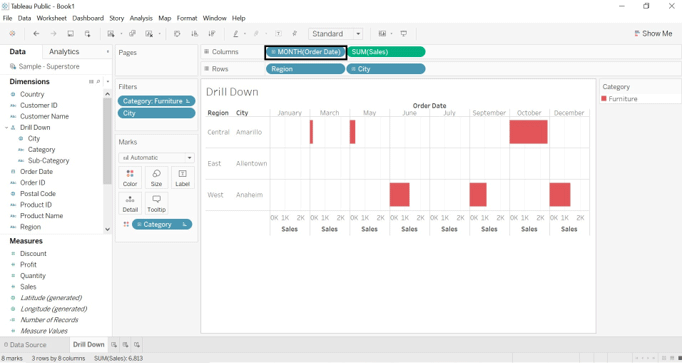Click the Fix axes pin icon
The width and height of the screenshot is (682, 363).
(294, 33)
